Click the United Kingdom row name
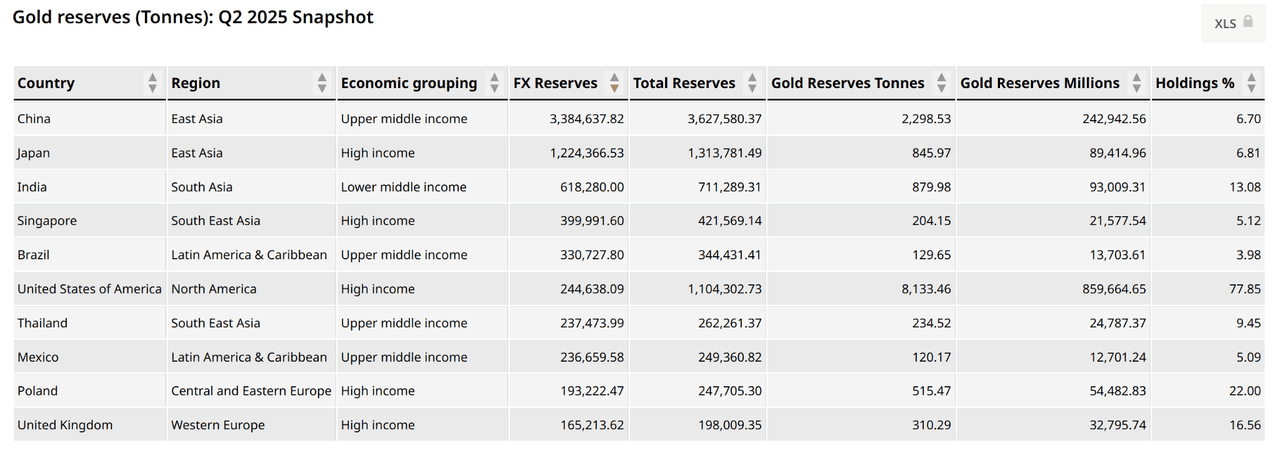 (65, 425)
